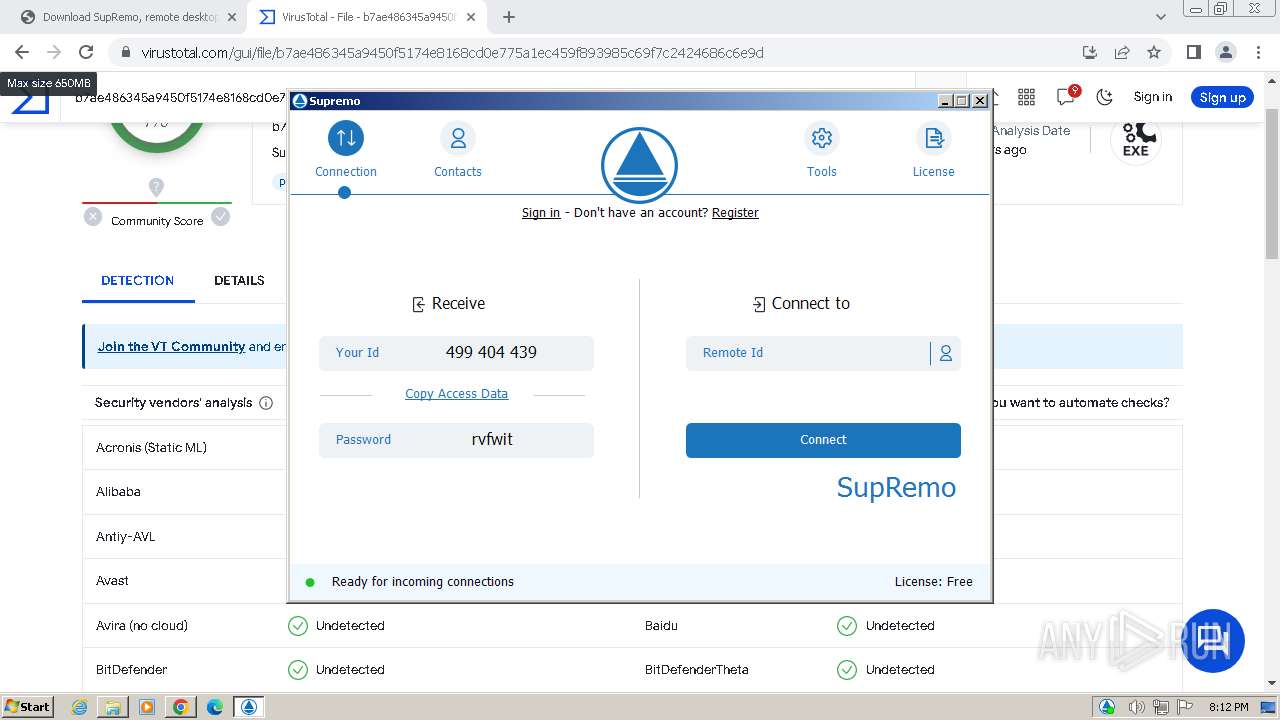Open VirusTotal notifications icon

[1066, 96]
